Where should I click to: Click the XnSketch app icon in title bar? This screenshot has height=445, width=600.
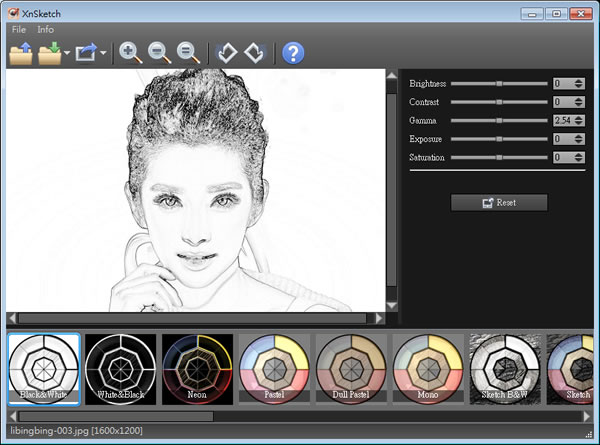click(x=13, y=13)
